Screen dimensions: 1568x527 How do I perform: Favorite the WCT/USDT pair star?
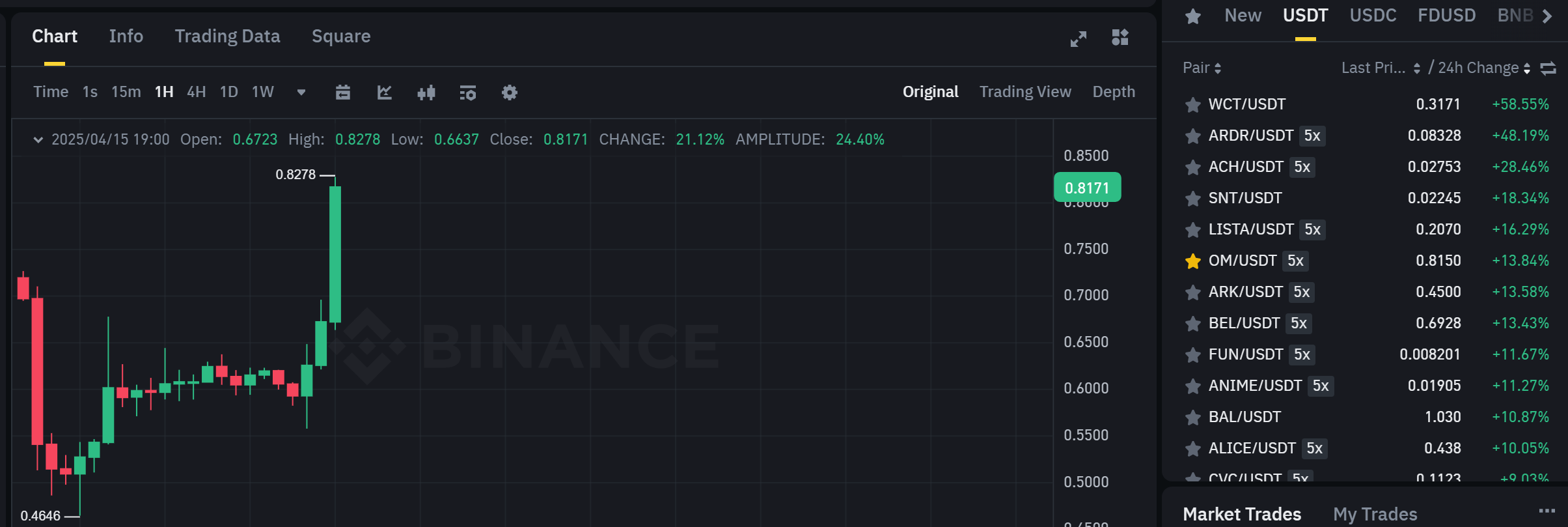point(1193,104)
